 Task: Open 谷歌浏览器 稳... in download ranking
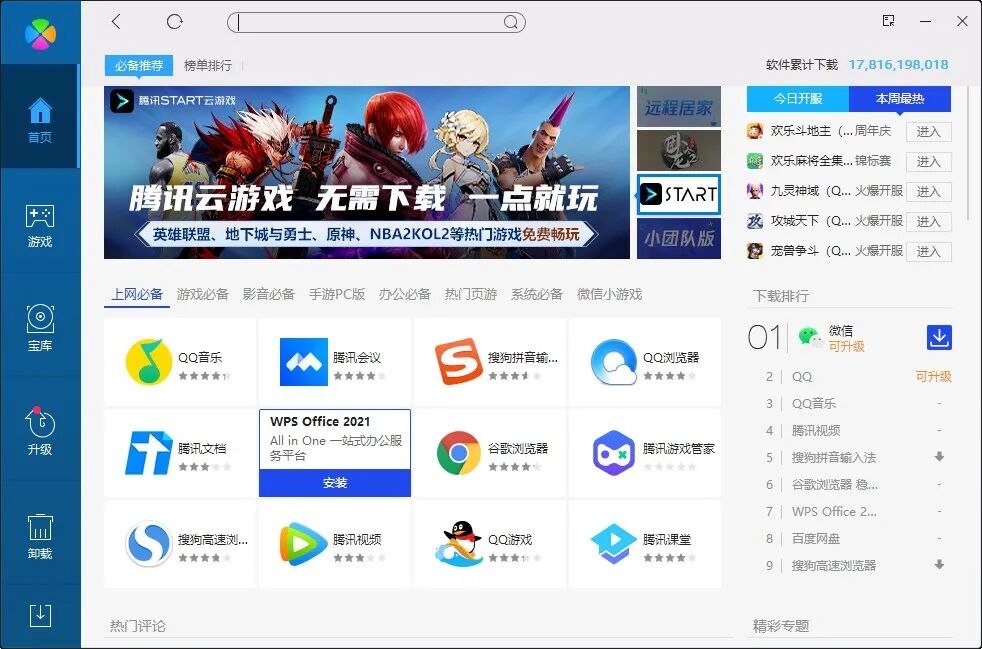pyautogui.click(x=834, y=484)
